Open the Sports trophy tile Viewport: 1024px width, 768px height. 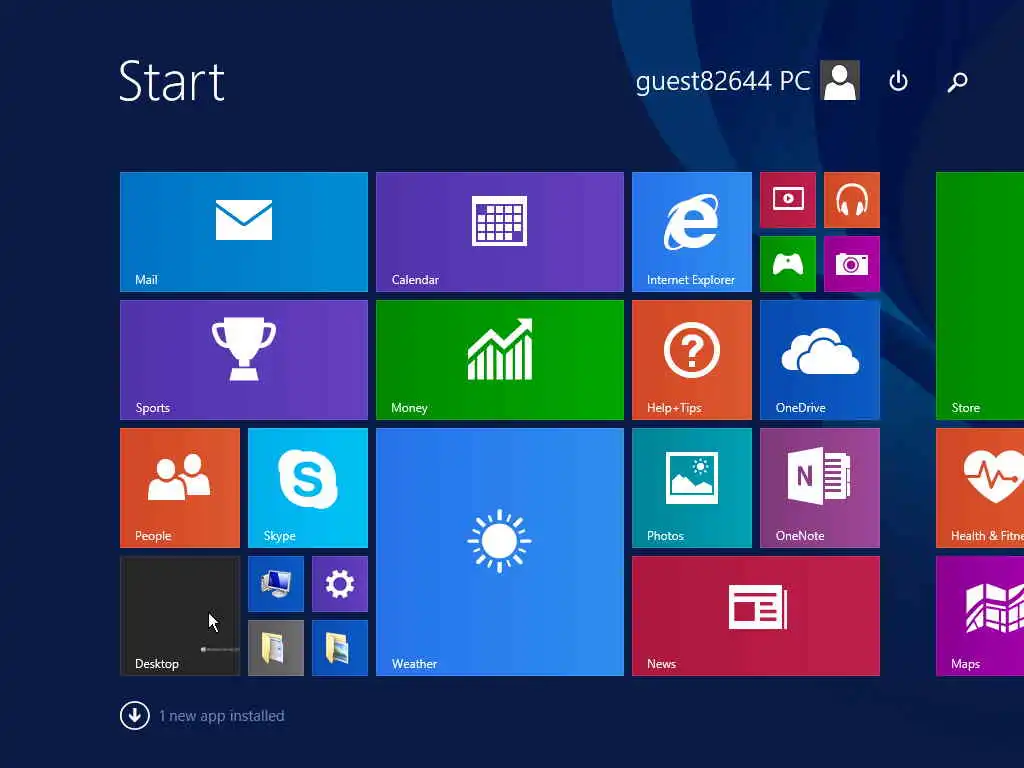point(244,360)
